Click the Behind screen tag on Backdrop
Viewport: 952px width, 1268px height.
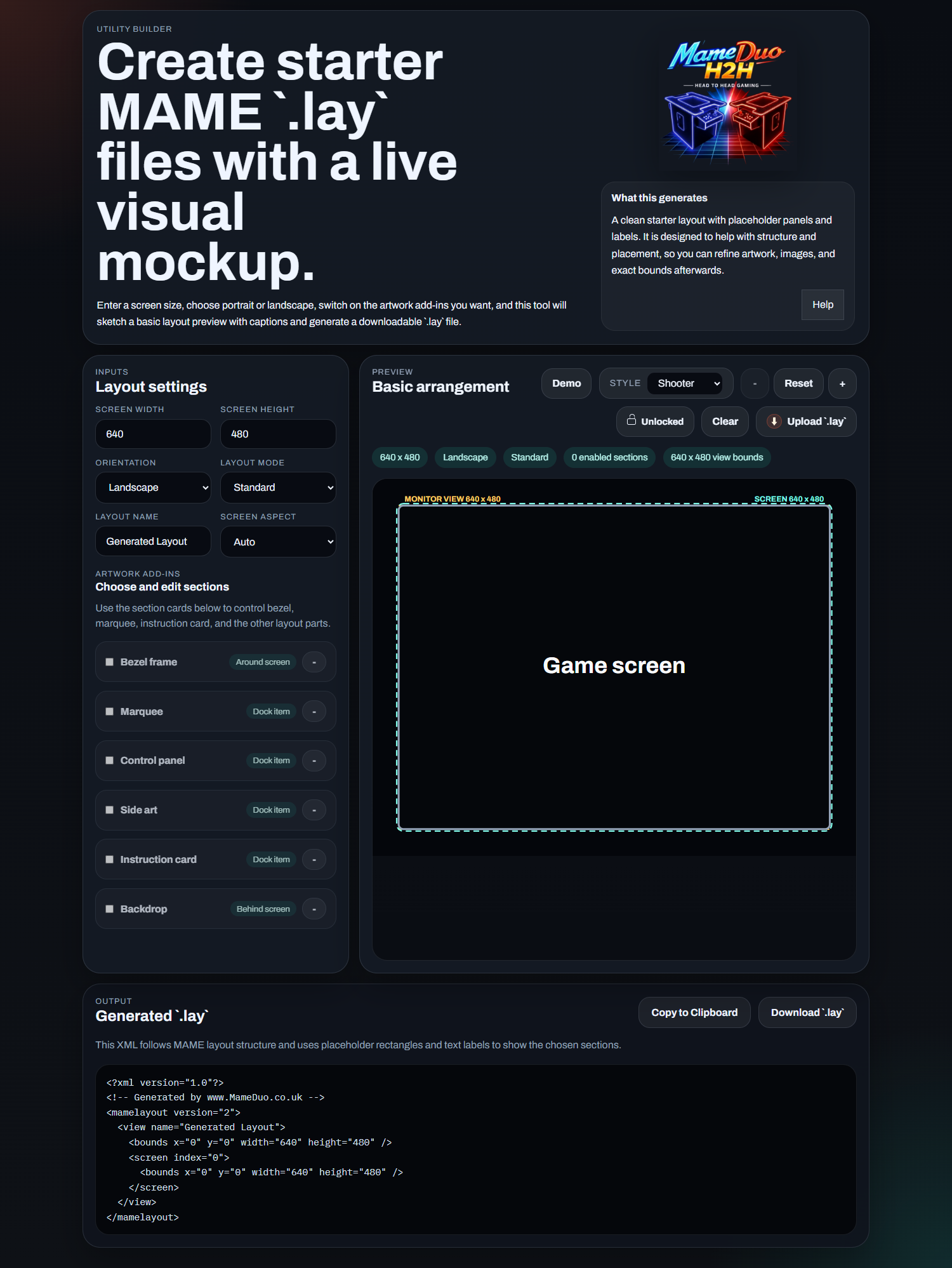pos(263,909)
